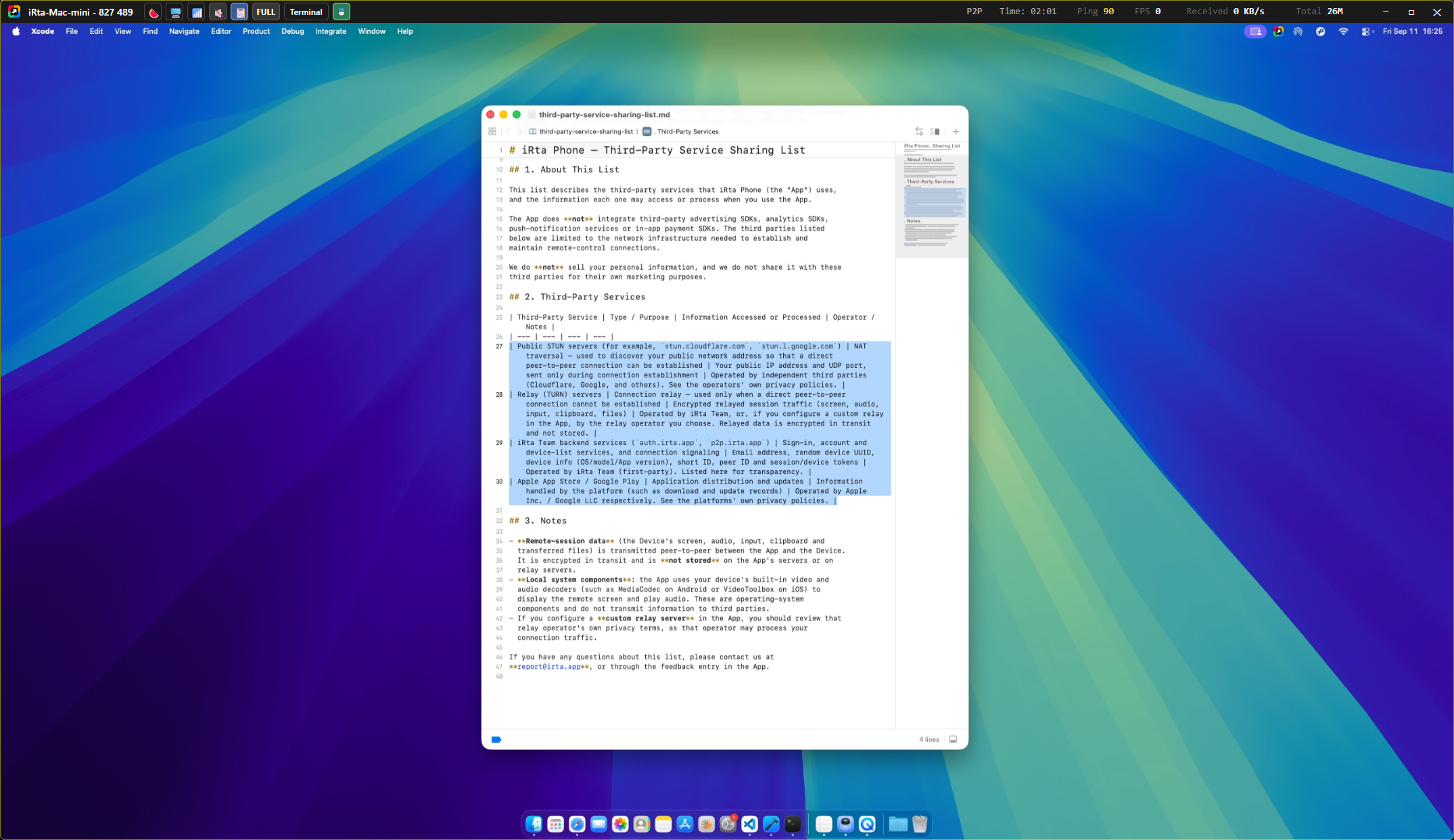Click the watermelon icon in remote toolbar

(154, 12)
